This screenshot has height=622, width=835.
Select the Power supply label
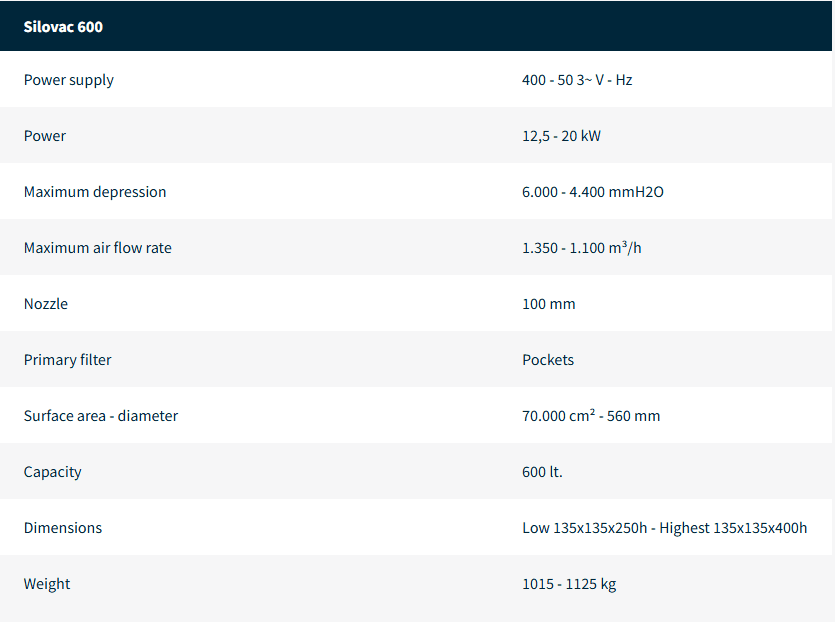69,80
